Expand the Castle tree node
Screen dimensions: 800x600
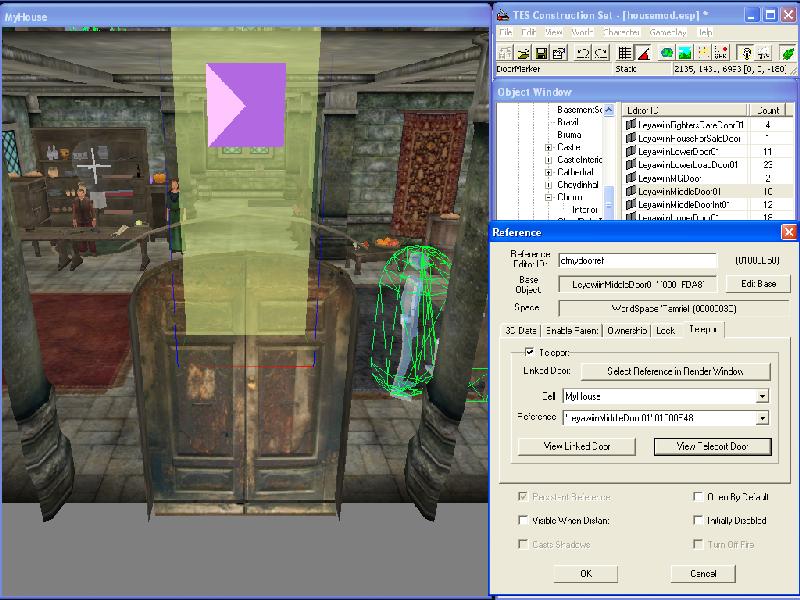tap(548, 147)
